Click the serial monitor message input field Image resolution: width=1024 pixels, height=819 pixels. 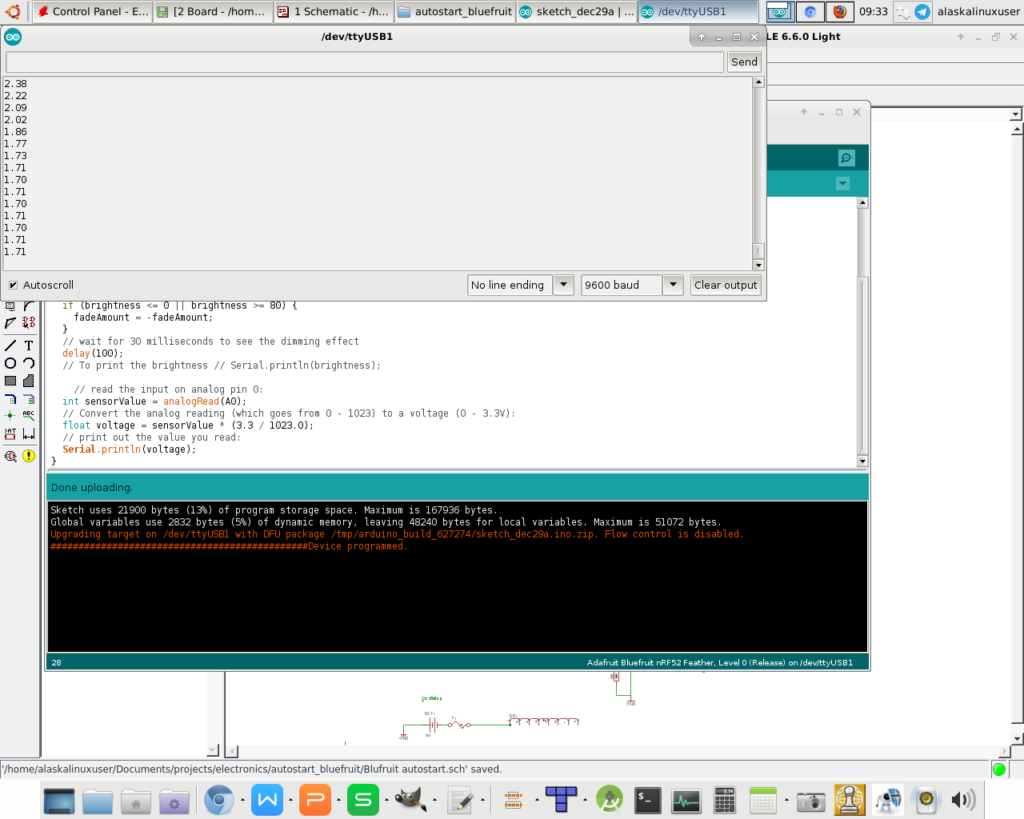[364, 62]
